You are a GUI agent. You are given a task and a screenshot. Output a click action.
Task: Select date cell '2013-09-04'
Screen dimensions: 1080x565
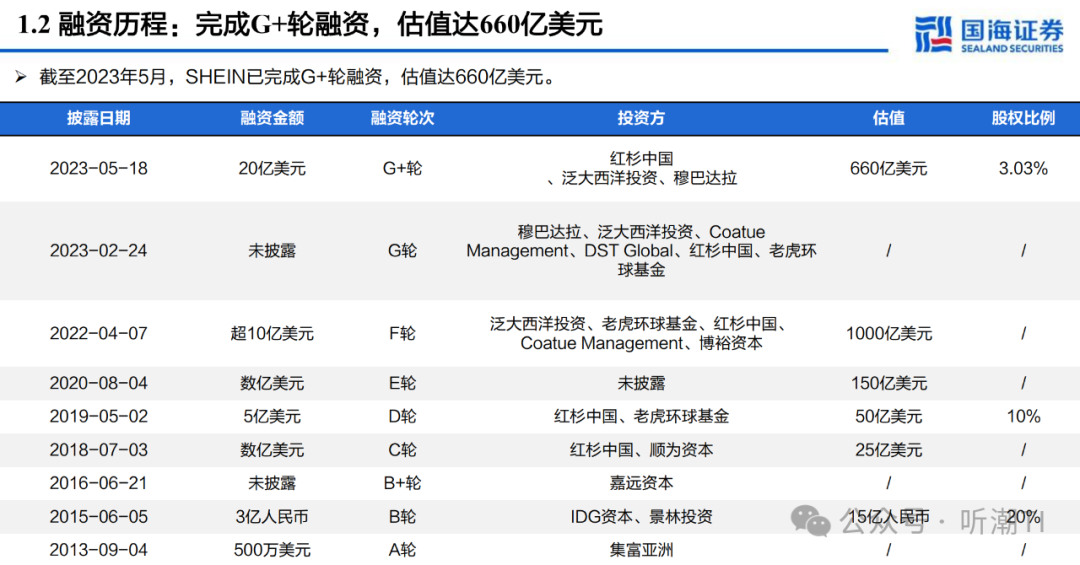click(98, 551)
